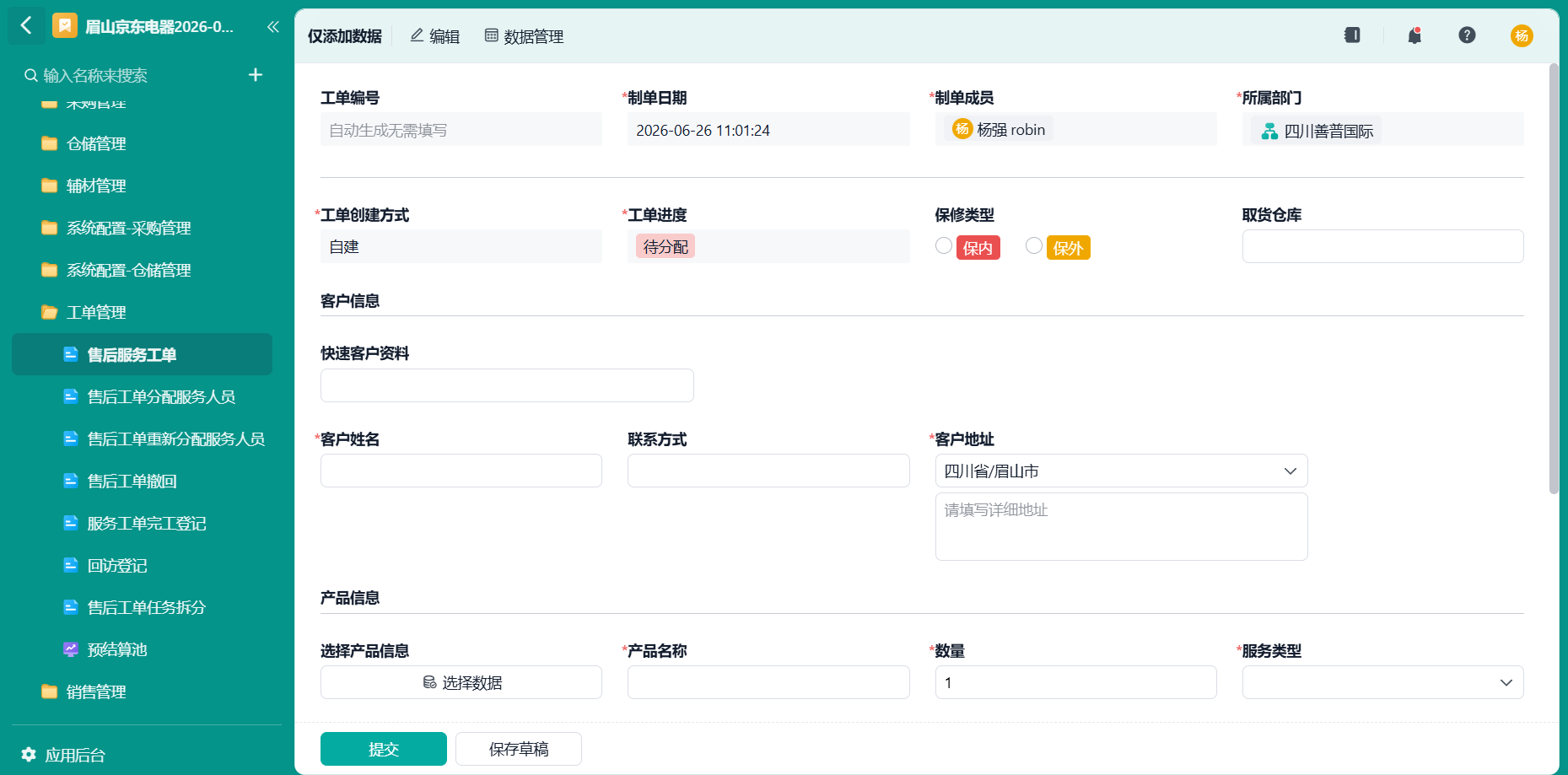
Task: Open notifications bell icon
Action: coord(1414,35)
